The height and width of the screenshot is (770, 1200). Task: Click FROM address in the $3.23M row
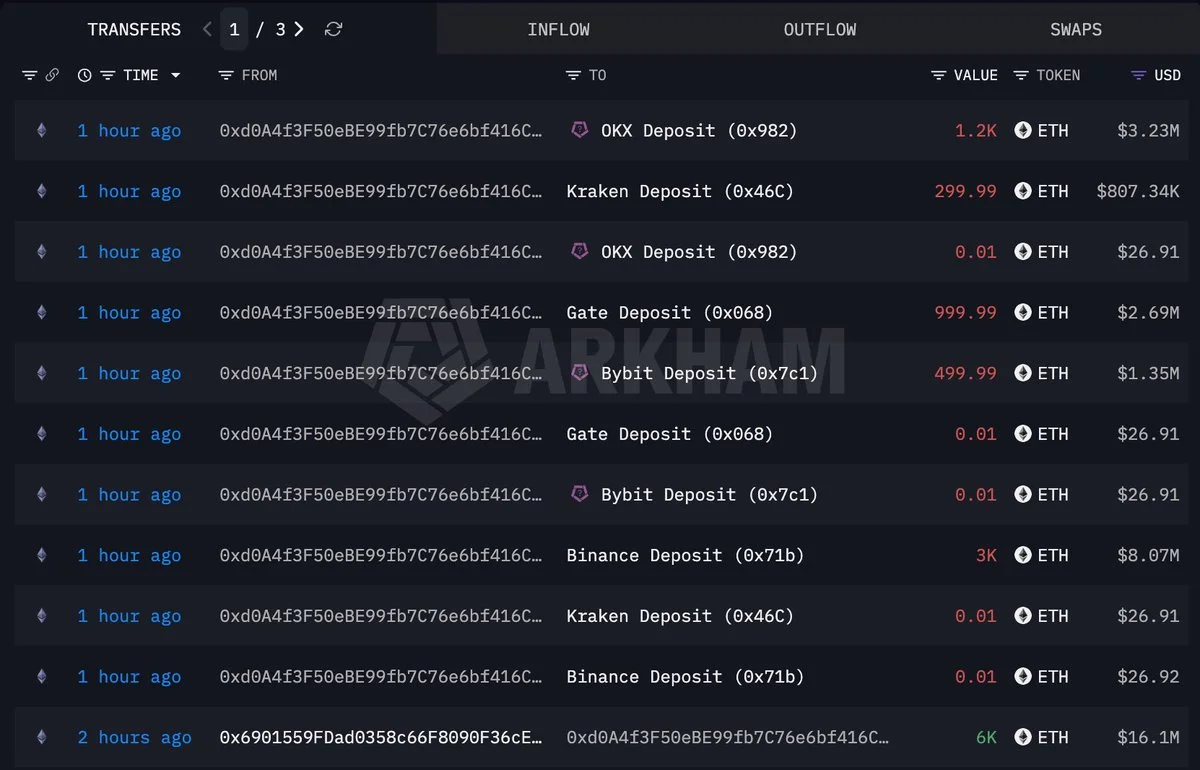tap(382, 130)
